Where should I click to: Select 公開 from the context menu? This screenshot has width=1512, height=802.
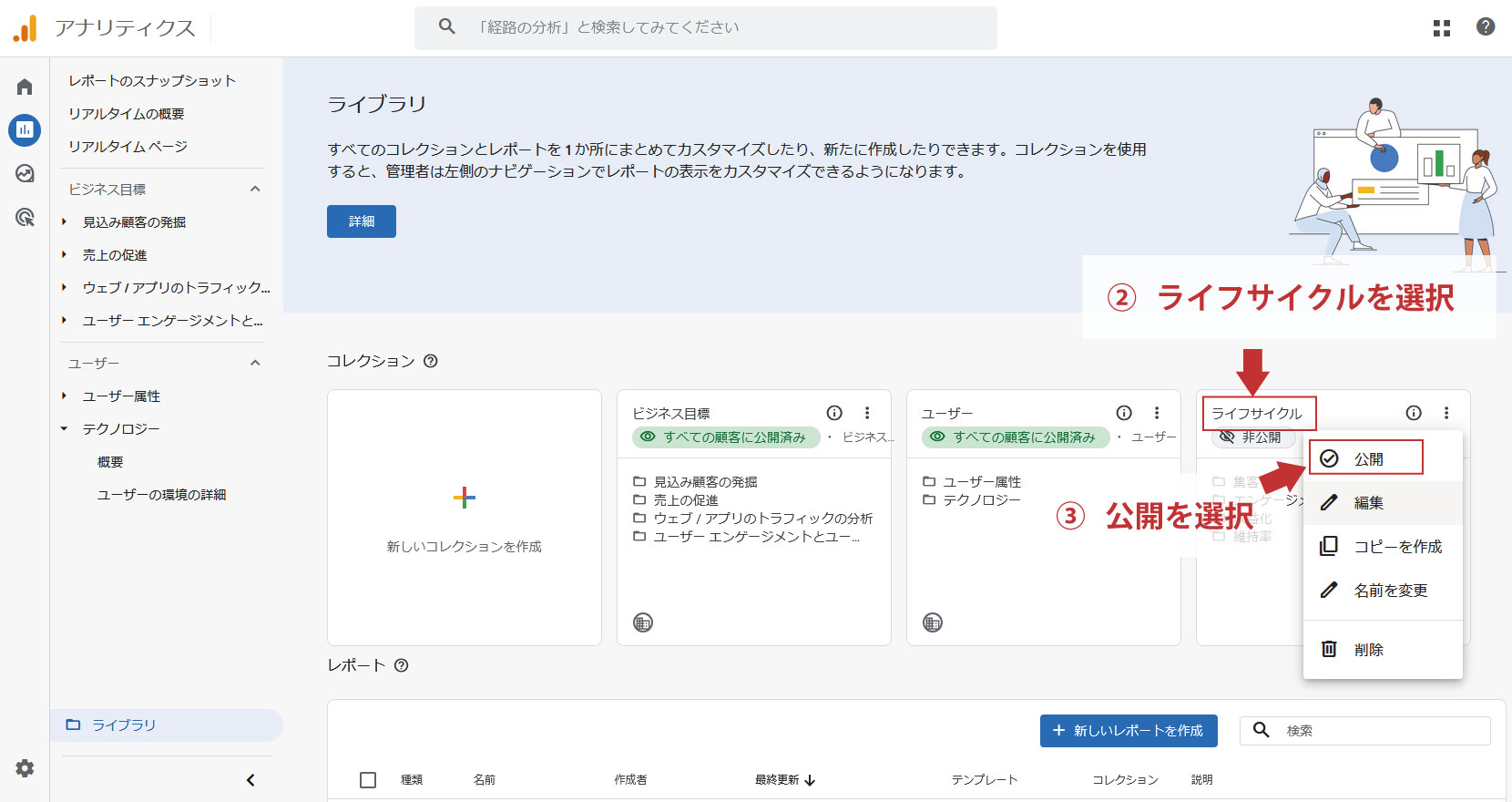[1367, 458]
